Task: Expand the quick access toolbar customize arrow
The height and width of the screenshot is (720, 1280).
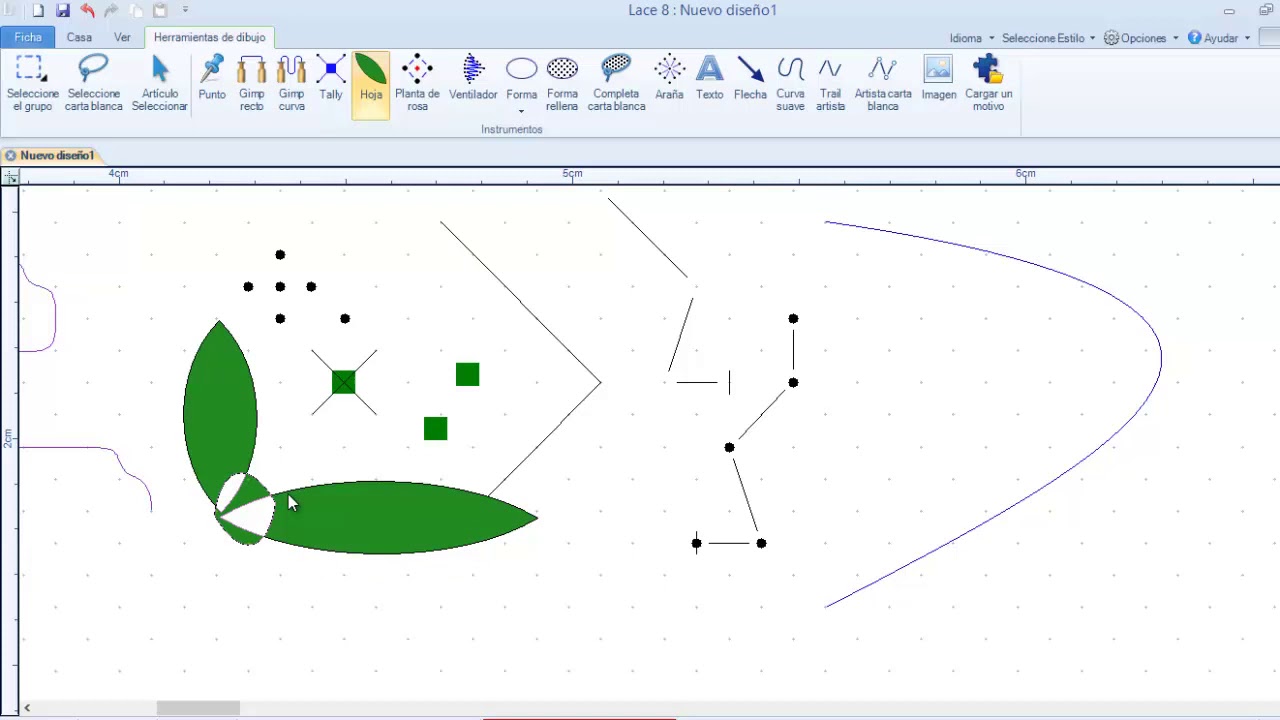Action: click(x=185, y=10)
